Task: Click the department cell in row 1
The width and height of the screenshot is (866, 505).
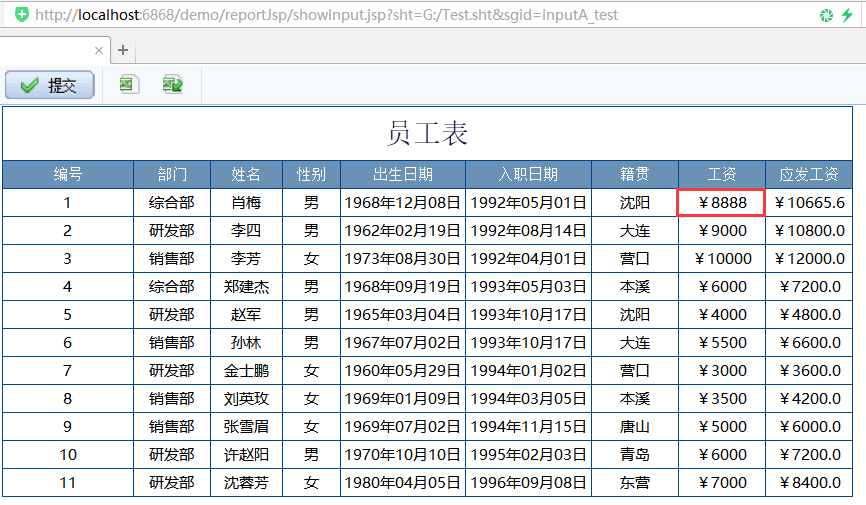Action: tap(172, 203)
